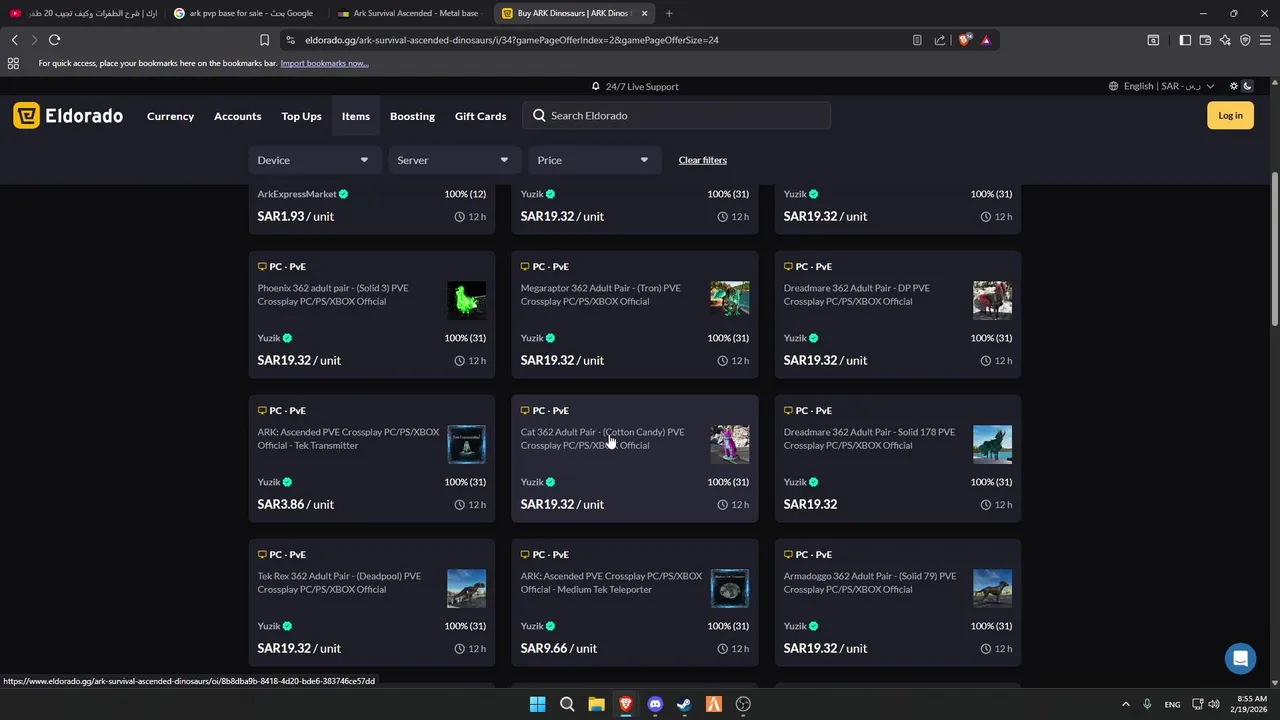
Task: Bookmark this page with the bookmark icon
Action: tap(264, 40)
